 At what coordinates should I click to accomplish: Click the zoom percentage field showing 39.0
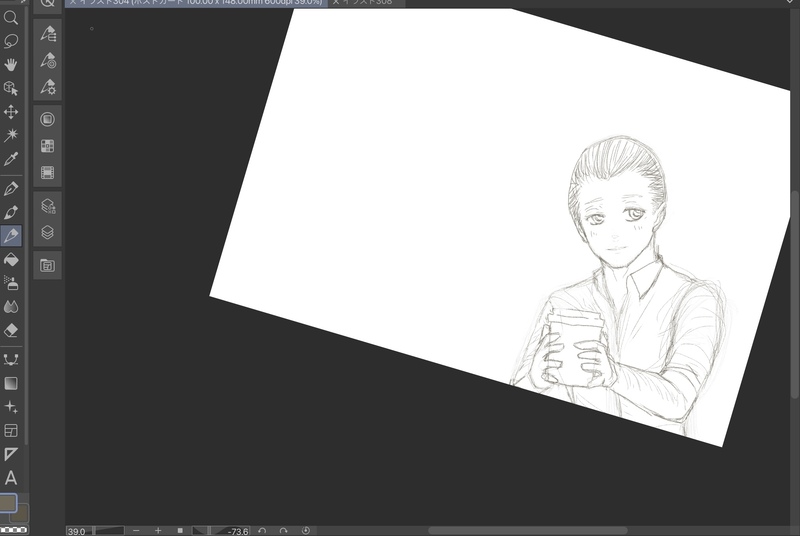pos(78,531)
